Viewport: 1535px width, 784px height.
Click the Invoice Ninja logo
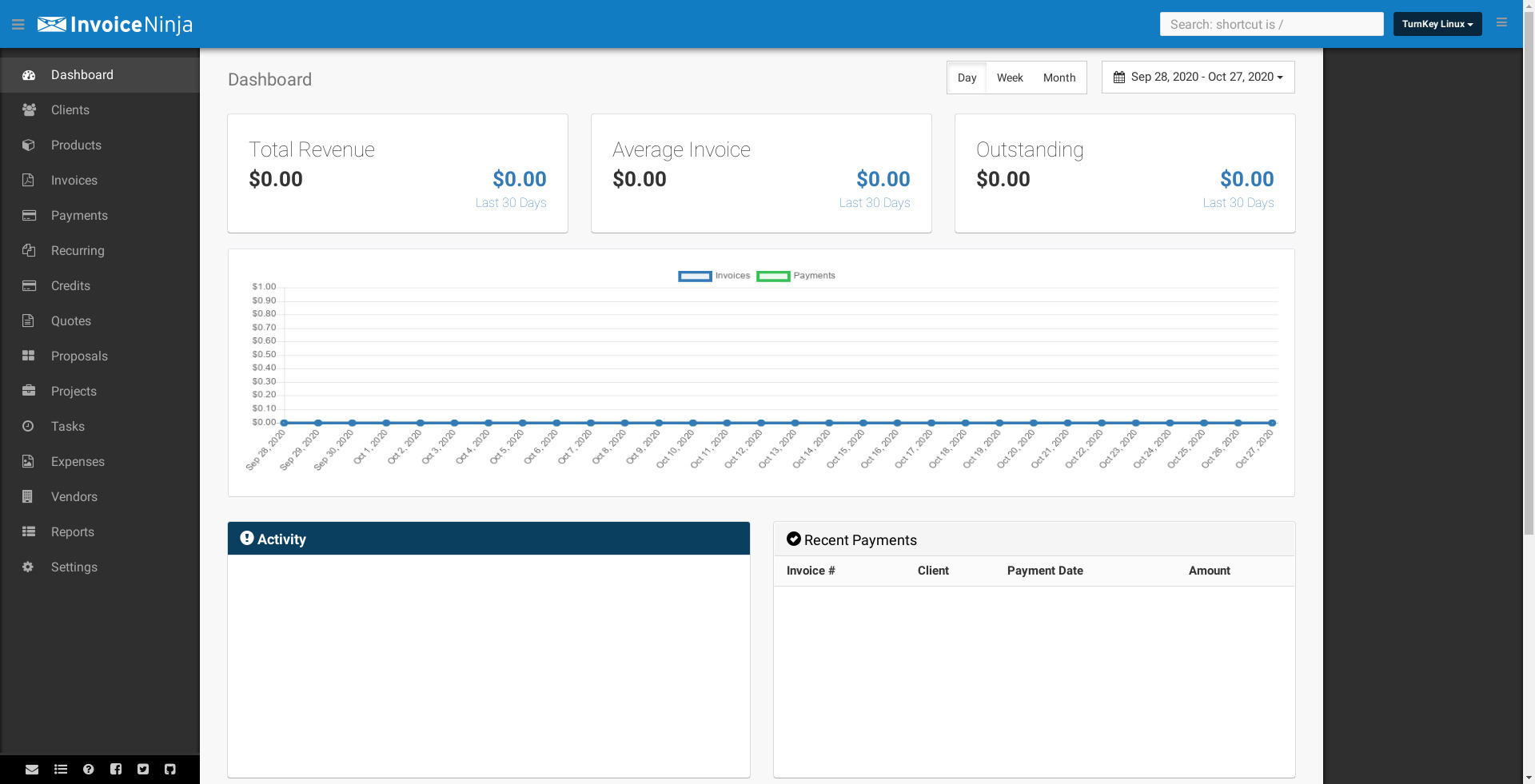point(115,25)
